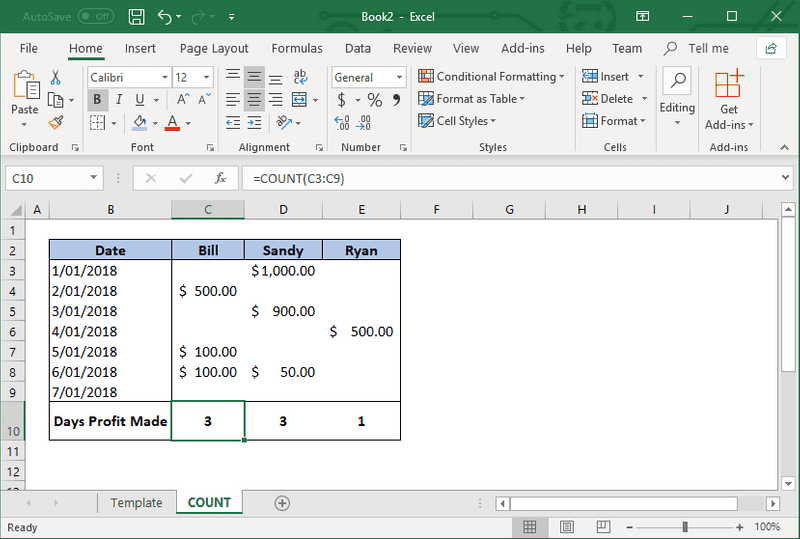
Task: Click Merge & Center icon
Action: tap(299, 100)
